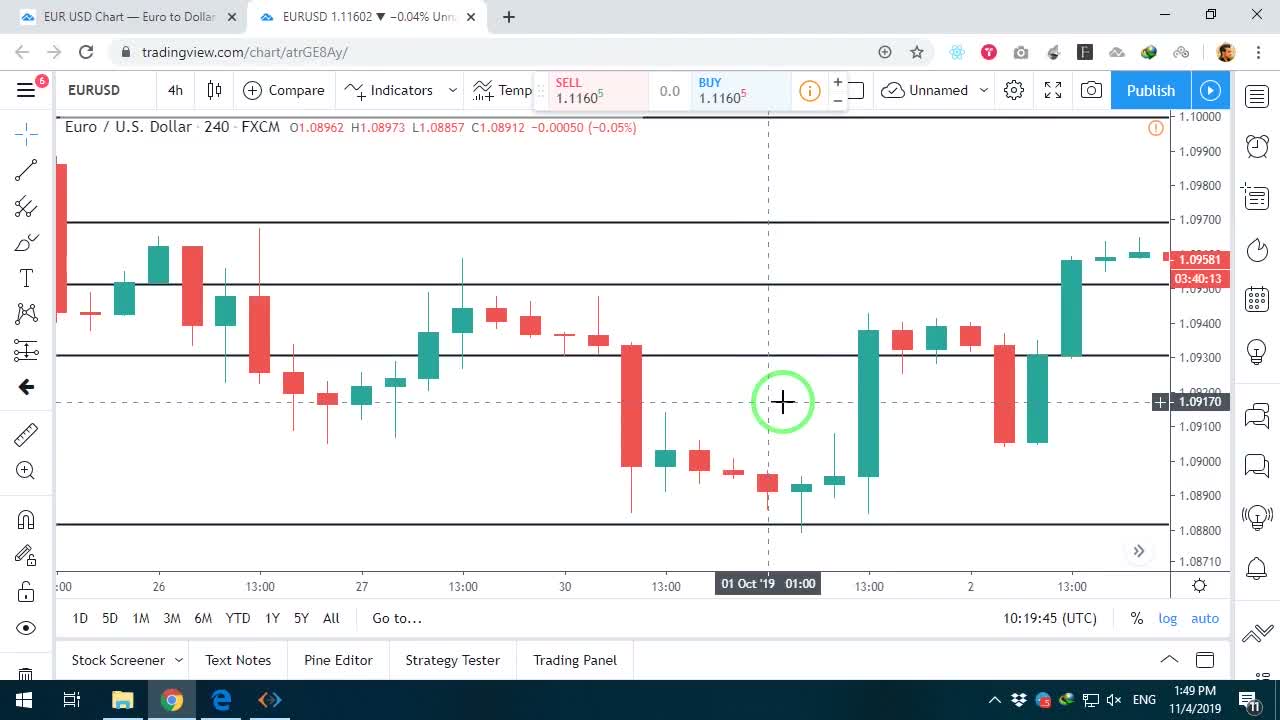This screenshot has height=720, width=1280.
Task: Open the Pine Editor tab
Action: [x=338, y=660]
